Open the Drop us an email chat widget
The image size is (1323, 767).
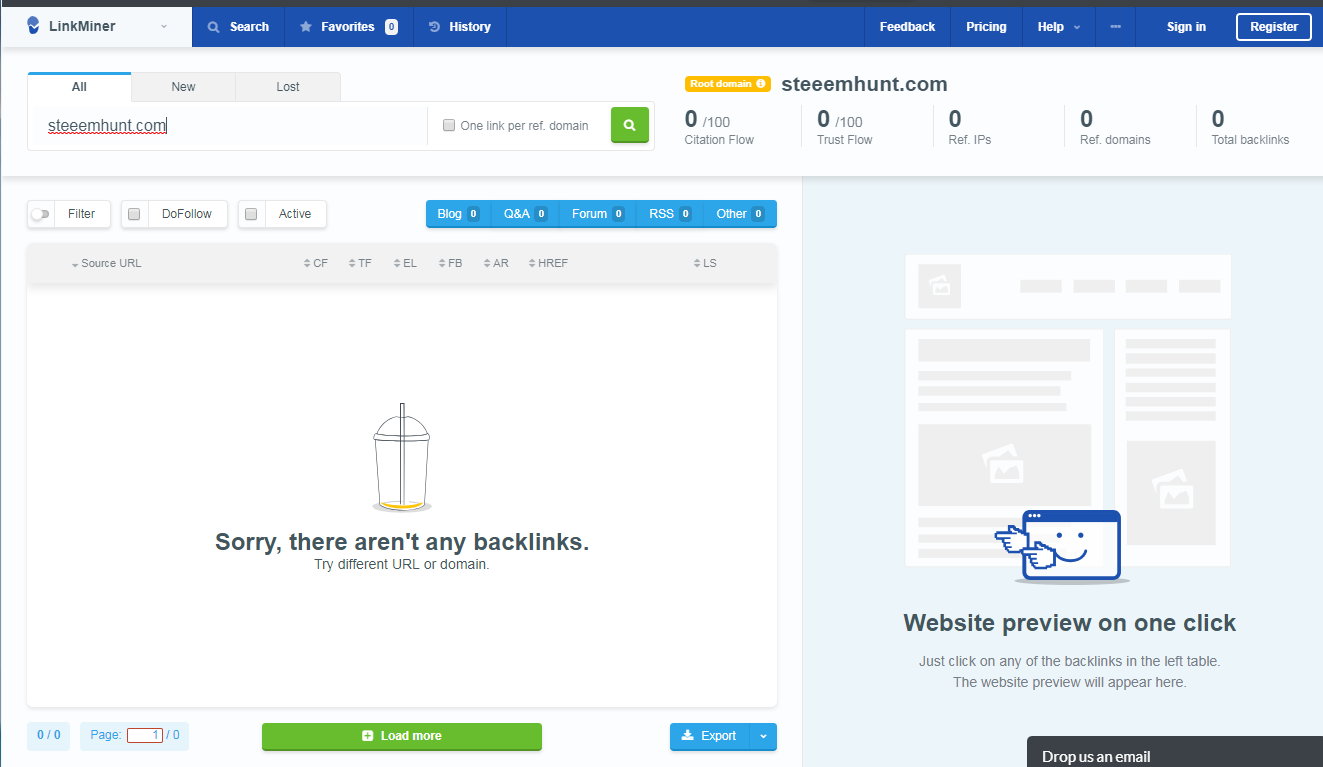tap(1175, 752)
